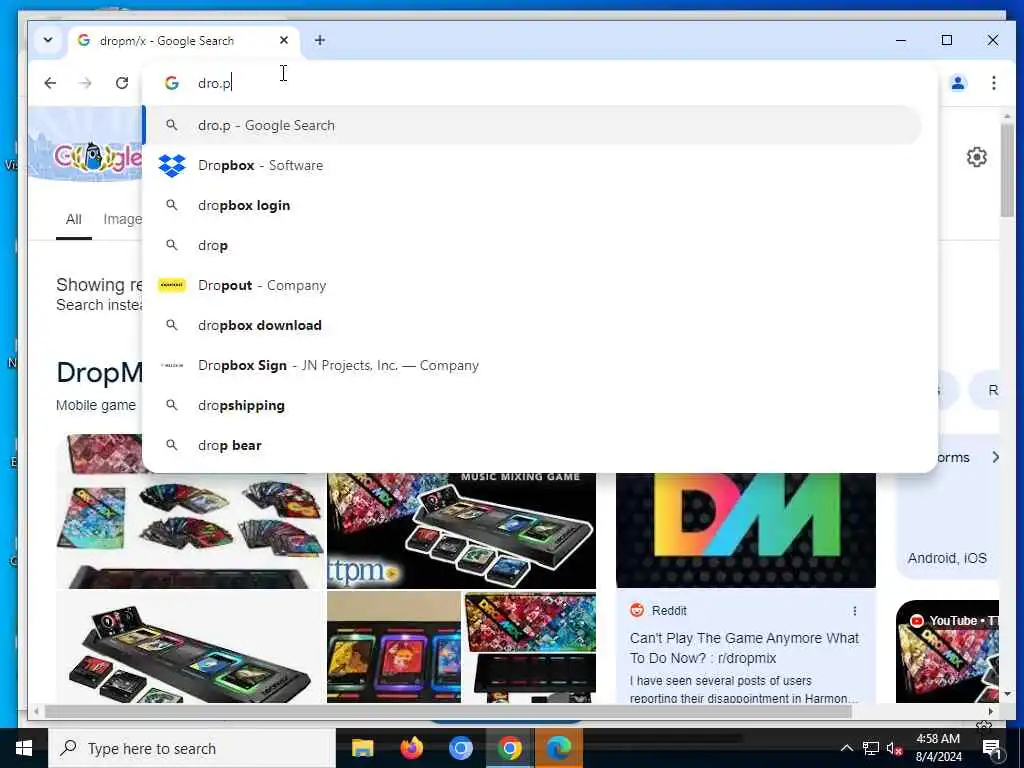1024x768 pixels.
Task: Click the horizontal page scrollbar
Action: tap(448, 711)
